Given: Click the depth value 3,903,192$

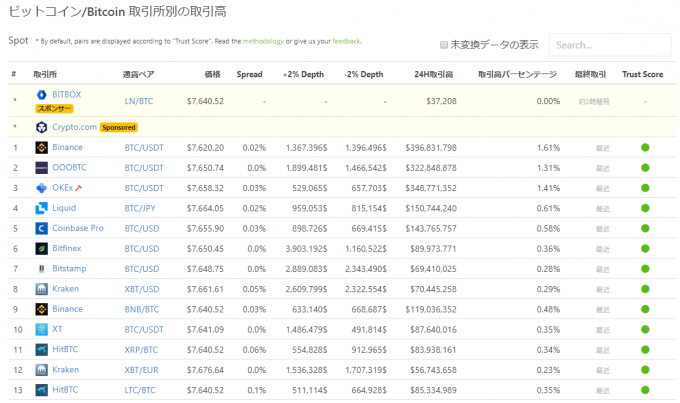Looking at the screenshot, I should (306, 249).
